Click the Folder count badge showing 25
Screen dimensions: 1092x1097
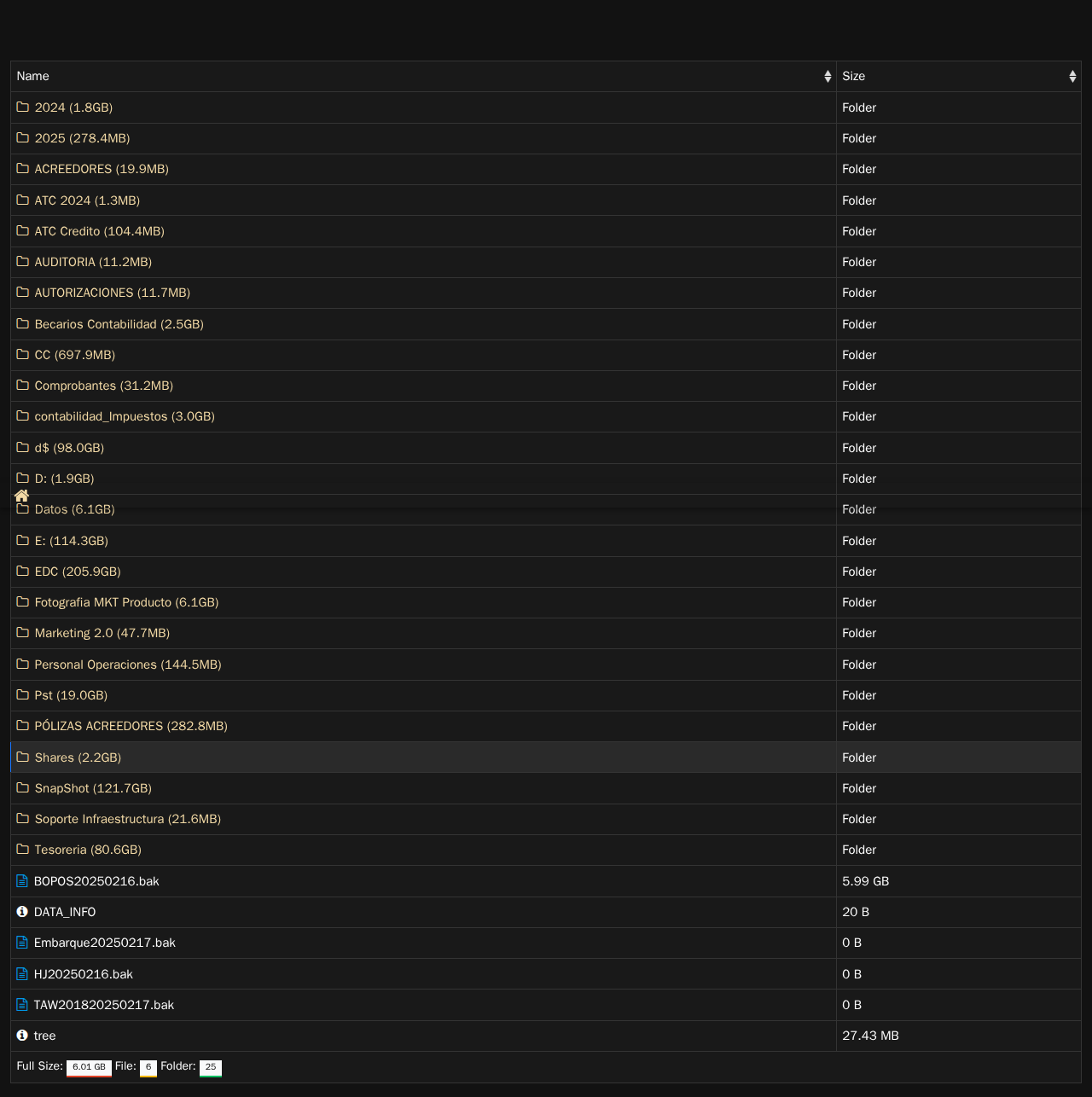click(x=211, y=1067)
